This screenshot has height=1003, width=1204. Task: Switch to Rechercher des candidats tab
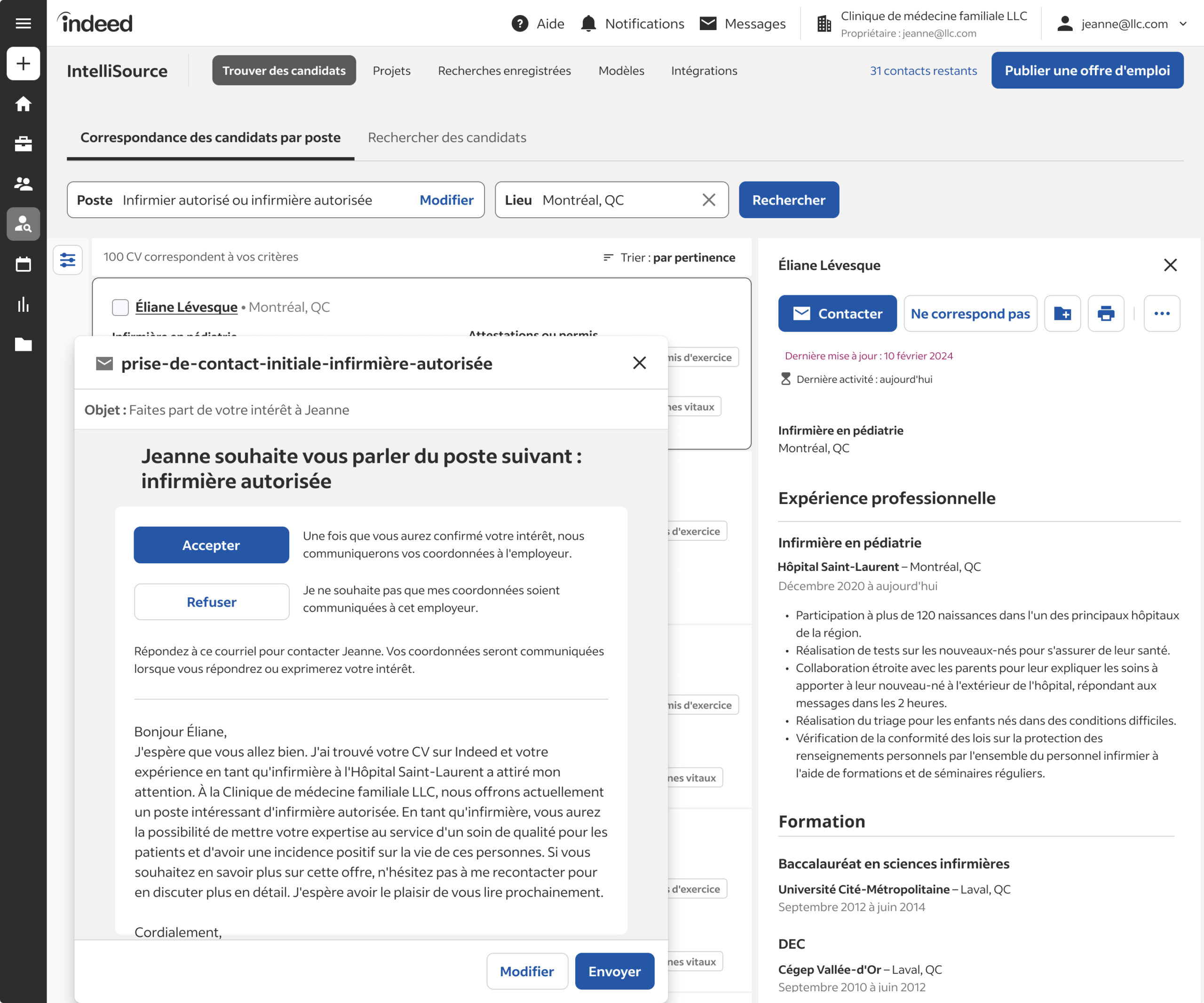click(447, 138)
